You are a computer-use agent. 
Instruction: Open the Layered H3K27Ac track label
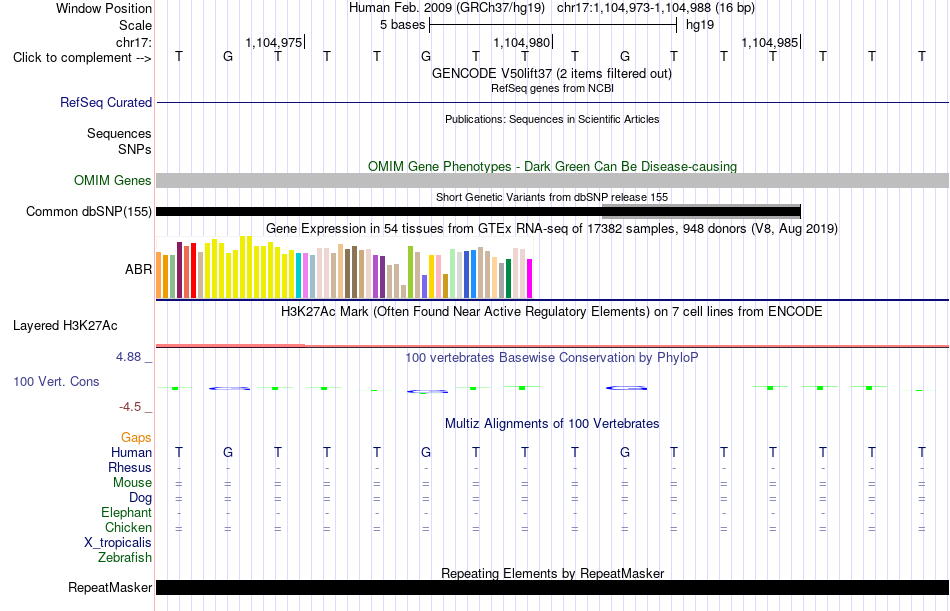[65, 326]
